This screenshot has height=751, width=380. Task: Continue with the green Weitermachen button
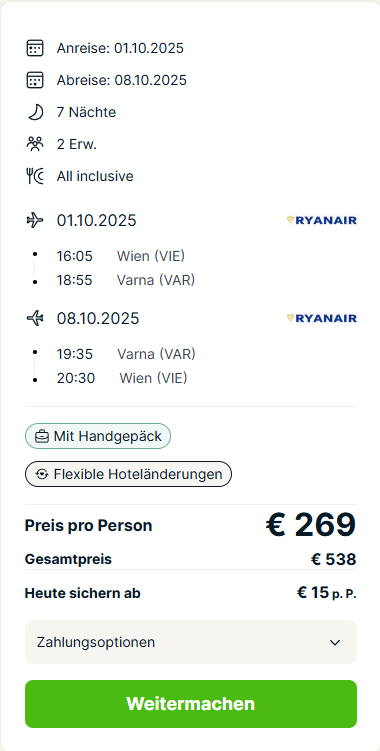pyautogui.click(x=191, y=704)
